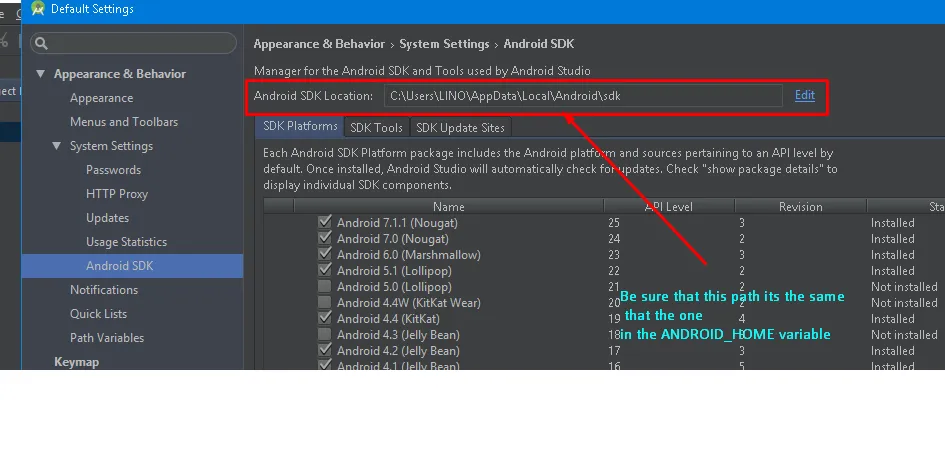Open the HTTP Proxy settings page
Image resolution: width=945 pixels, height=460 pixels.
coord(117,194)
